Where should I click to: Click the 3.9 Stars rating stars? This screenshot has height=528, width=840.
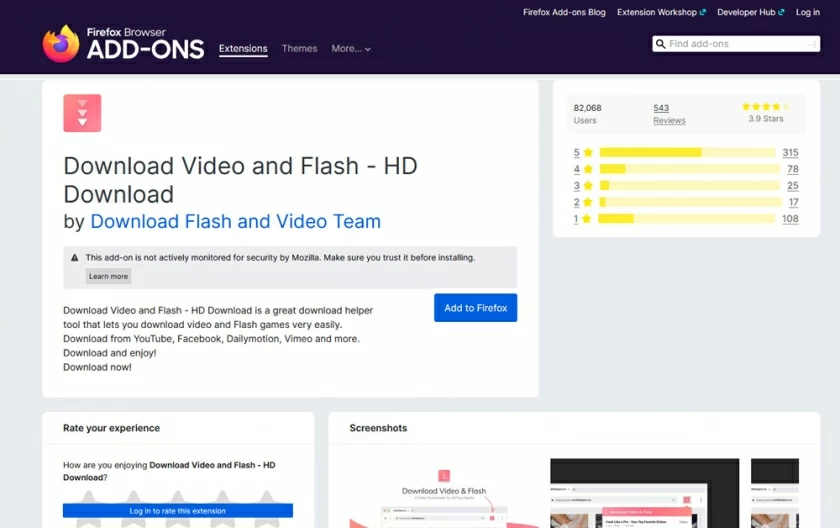pos(766,107)
